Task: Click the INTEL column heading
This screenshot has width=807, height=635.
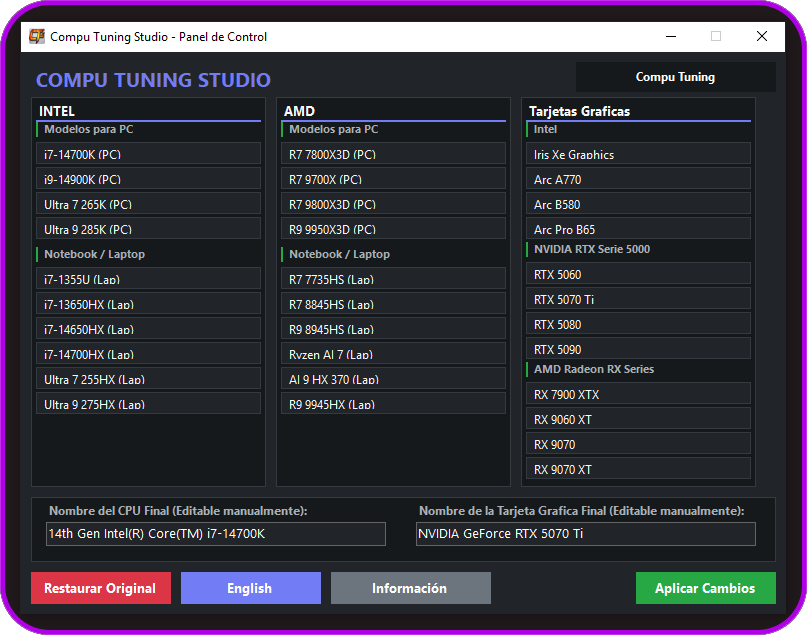Action: point(57,111)
